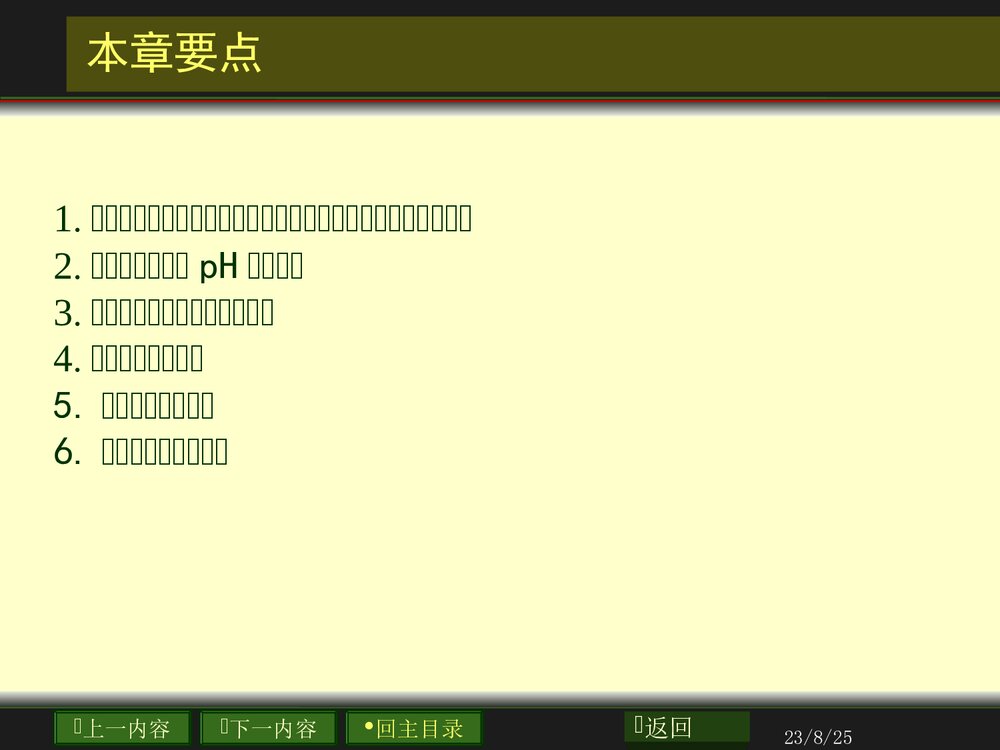Click the number "1." of the first list item
The width and height of the screenshot is (1000, 750).
tap(65, 217)
